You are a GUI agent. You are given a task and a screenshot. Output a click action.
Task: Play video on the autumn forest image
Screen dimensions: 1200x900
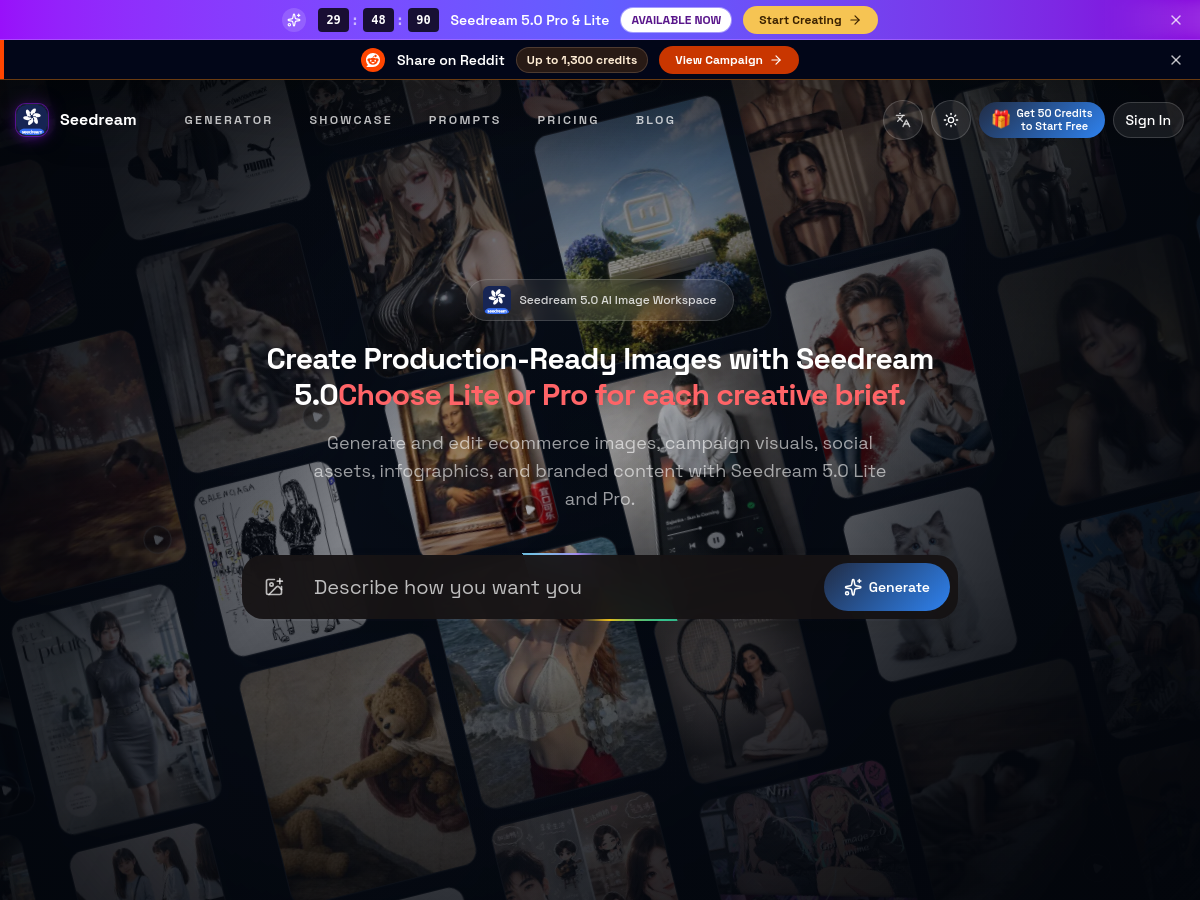157,539
